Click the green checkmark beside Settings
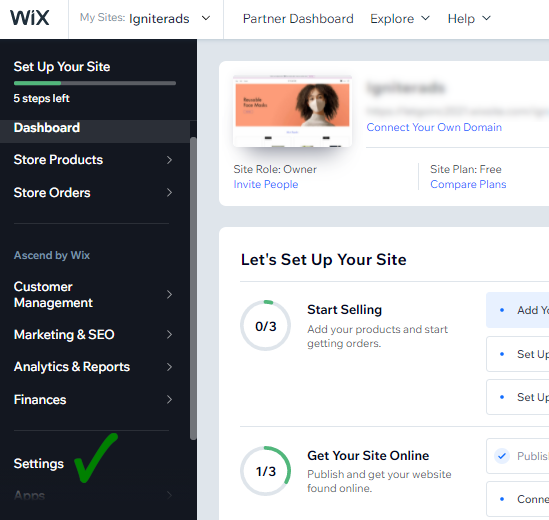549x520 pixels. point(96,458)
